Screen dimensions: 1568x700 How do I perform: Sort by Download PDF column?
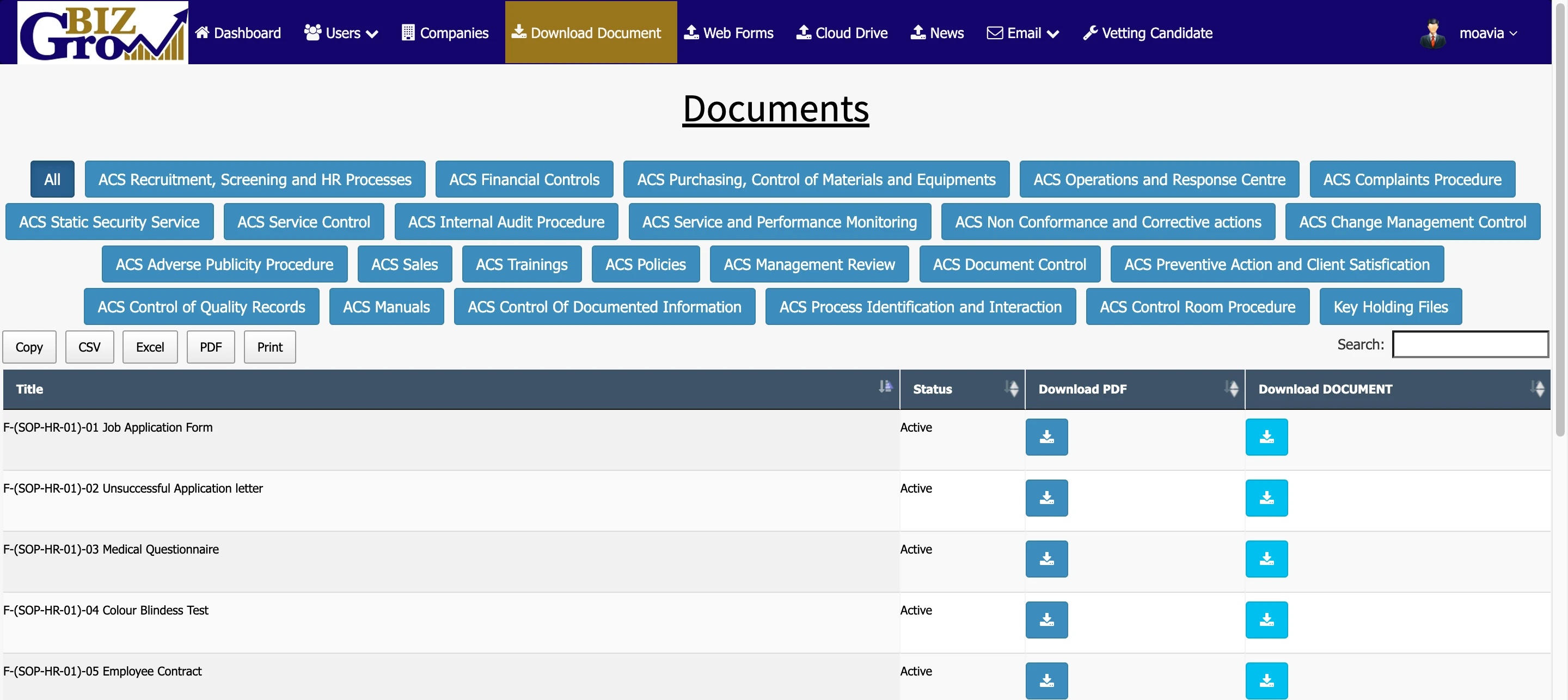tap(1134, 389)
